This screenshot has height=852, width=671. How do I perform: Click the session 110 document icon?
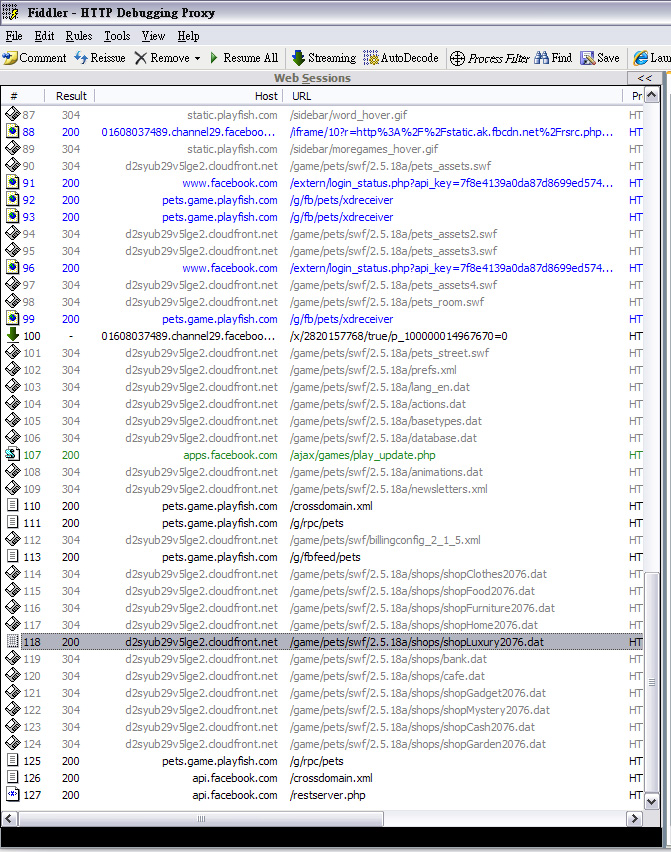point(12,505)
